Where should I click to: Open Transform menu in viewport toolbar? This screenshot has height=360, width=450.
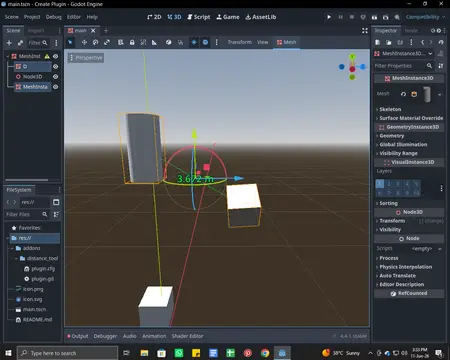pos(240,42)
